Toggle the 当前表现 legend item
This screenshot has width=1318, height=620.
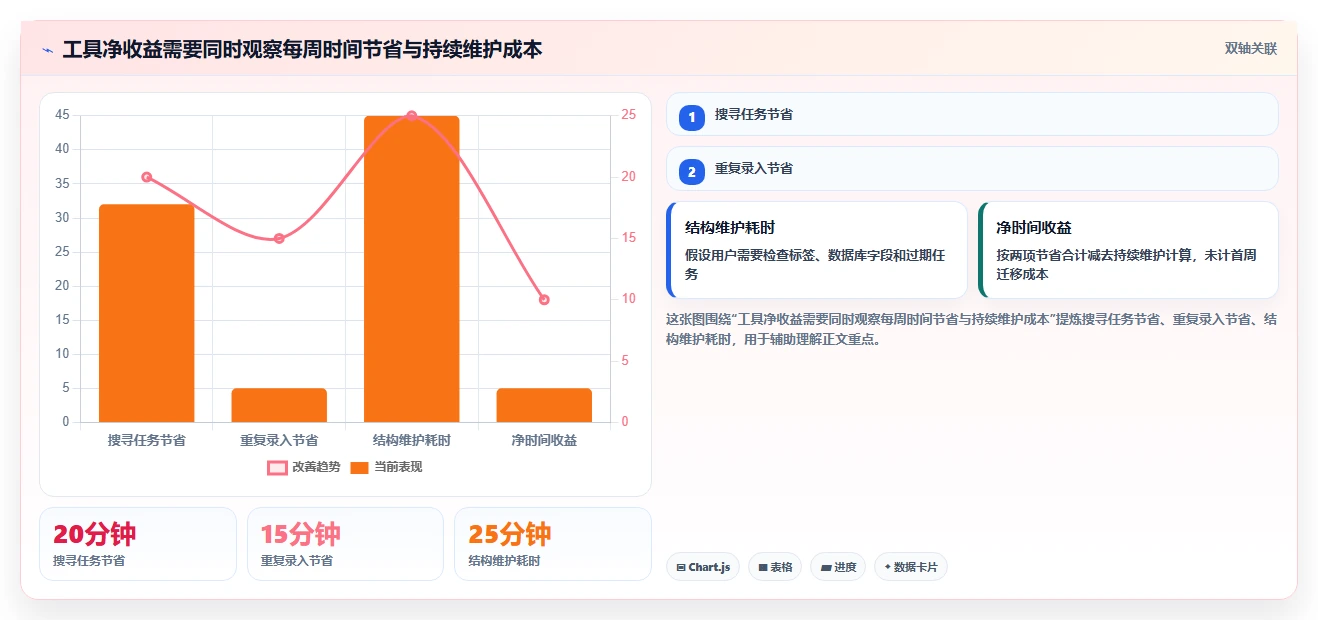(x=386, y=467)
